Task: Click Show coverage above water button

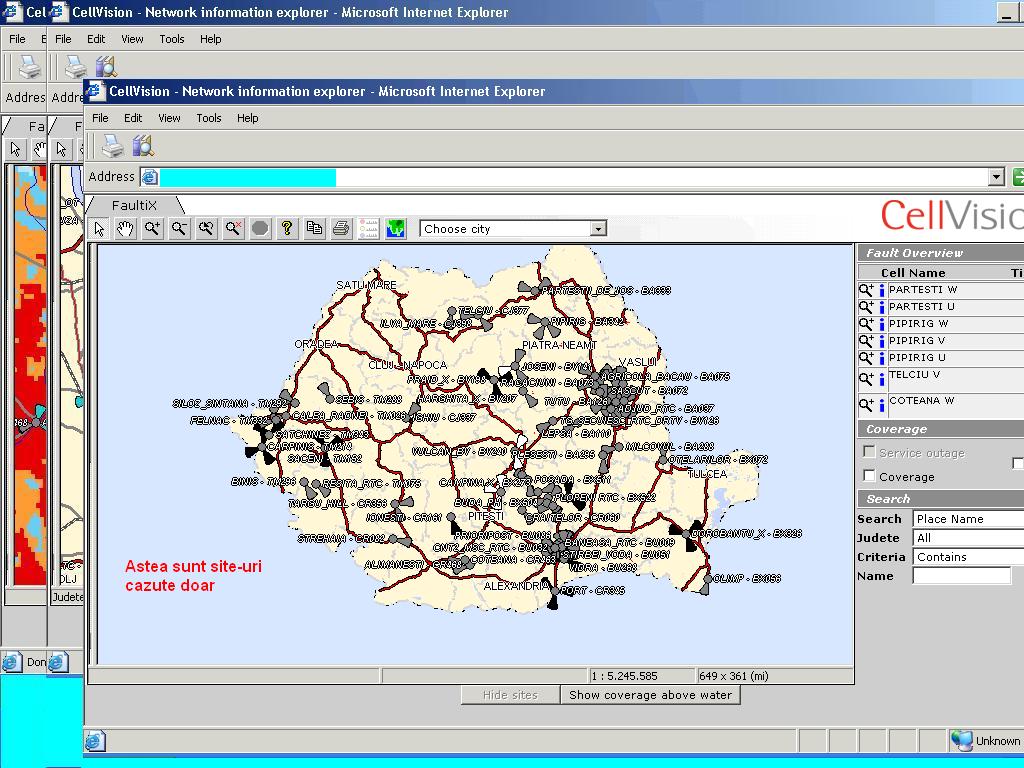Action: click(x=650, y=695)
